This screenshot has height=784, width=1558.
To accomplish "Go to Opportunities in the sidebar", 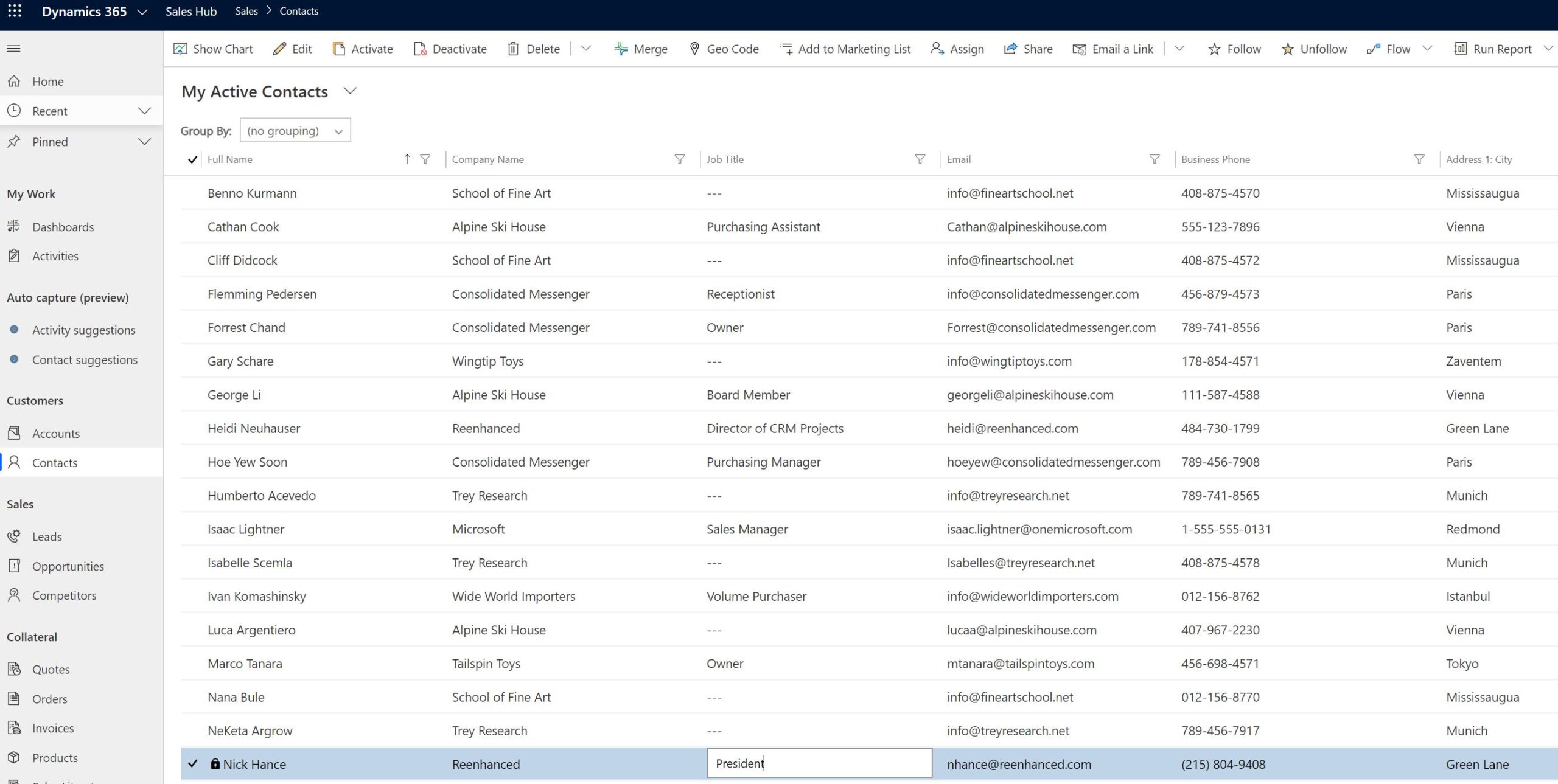I will pyautogui.click(x=68, y=566).
